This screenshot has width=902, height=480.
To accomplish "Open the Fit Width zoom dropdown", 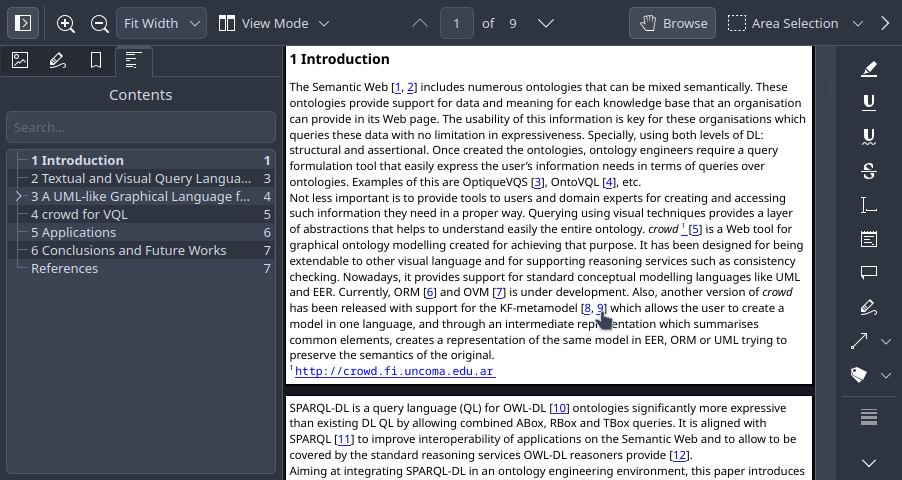I will pos(161,23).
